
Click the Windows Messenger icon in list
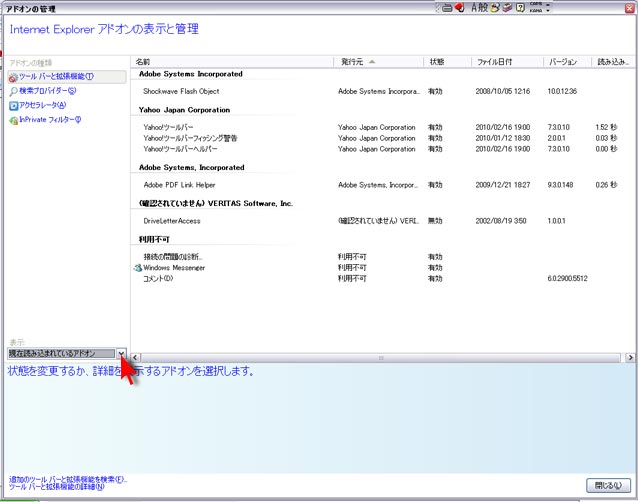coord(137,268)
